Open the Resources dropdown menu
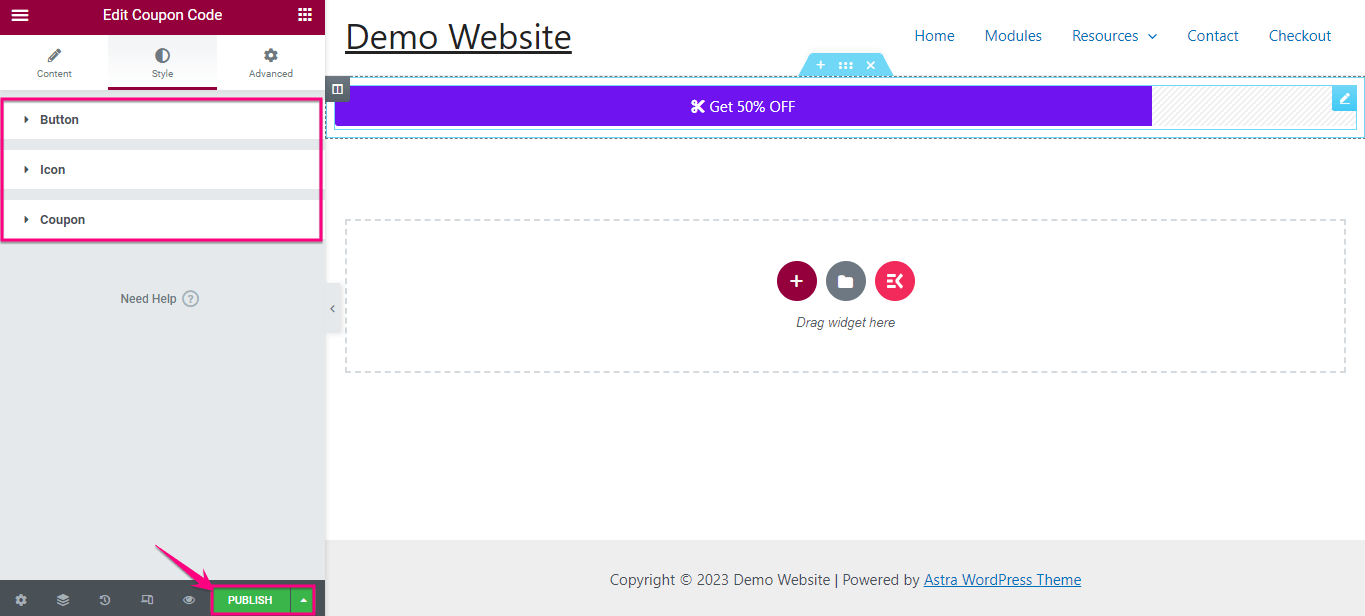 point(1113,35)
